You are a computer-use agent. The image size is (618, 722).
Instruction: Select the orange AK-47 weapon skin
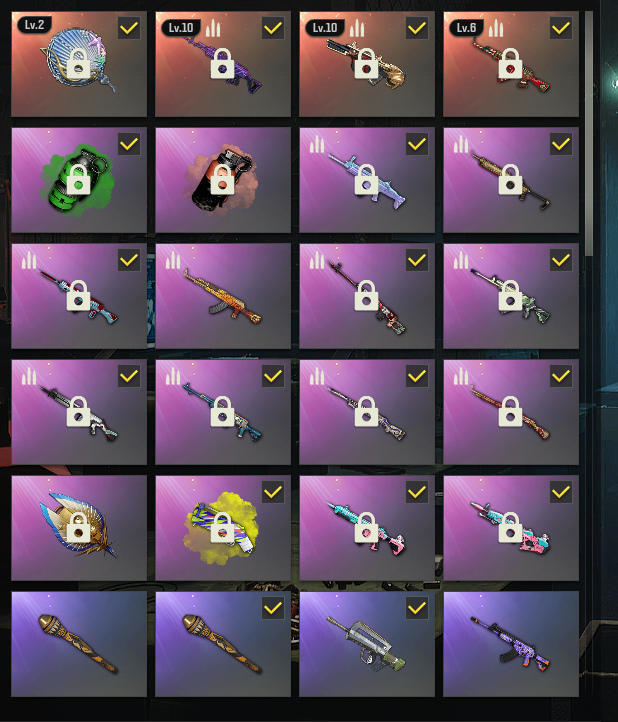tap(223, 296)
